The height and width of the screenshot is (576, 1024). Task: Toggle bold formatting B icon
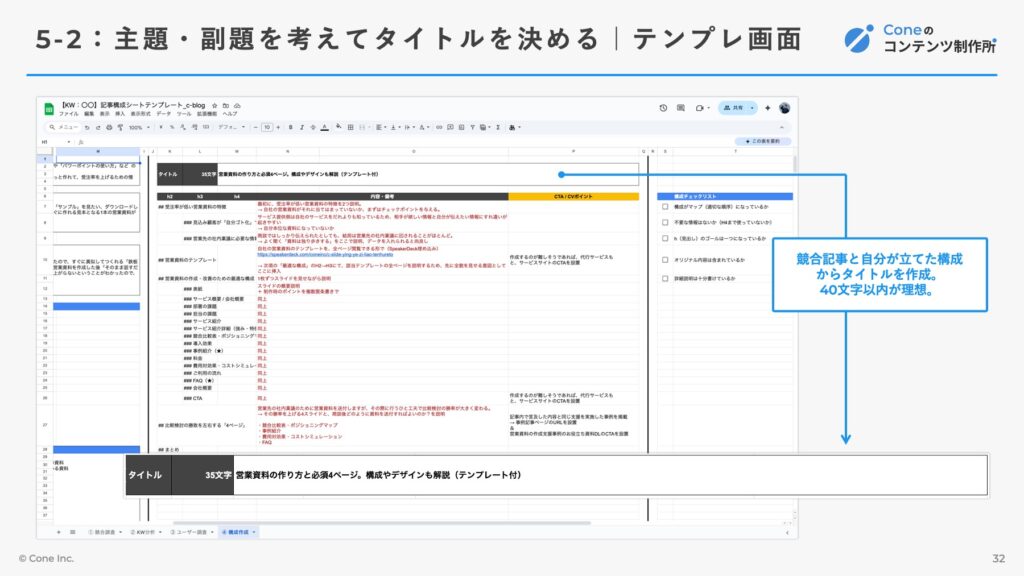click(x=291, y=127)
